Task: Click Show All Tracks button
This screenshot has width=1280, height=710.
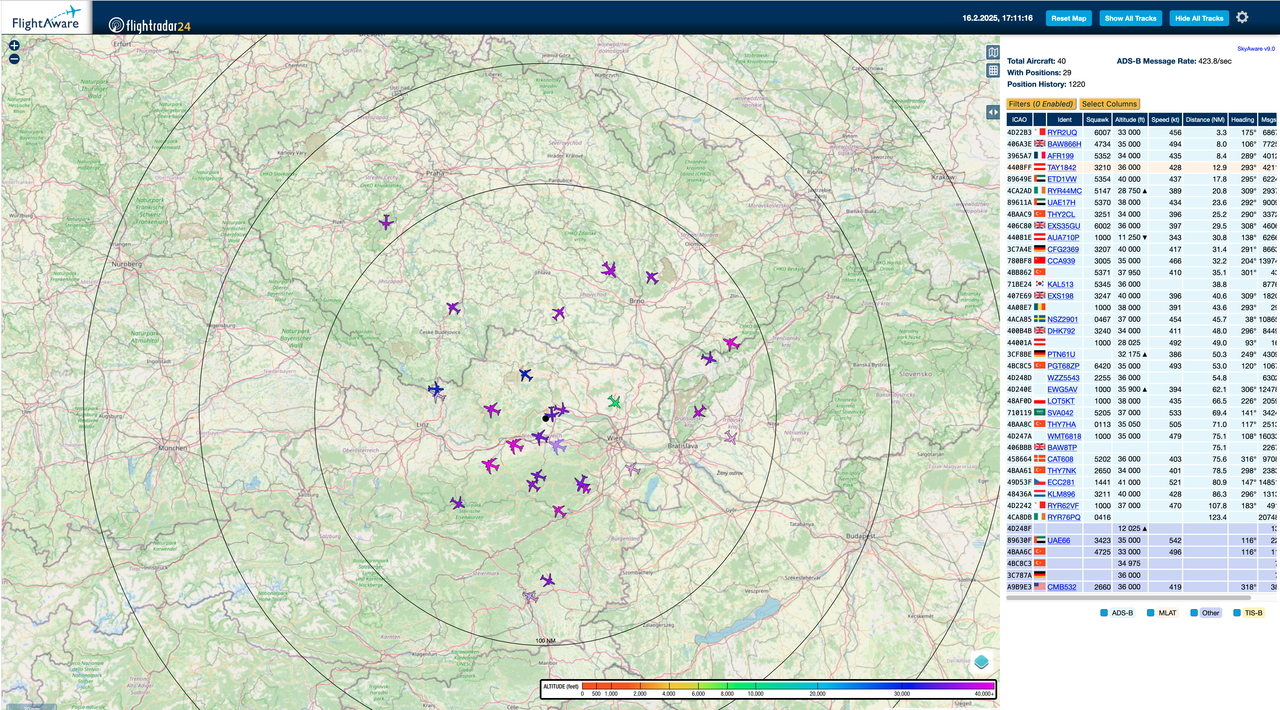Action: (1130, 18)
